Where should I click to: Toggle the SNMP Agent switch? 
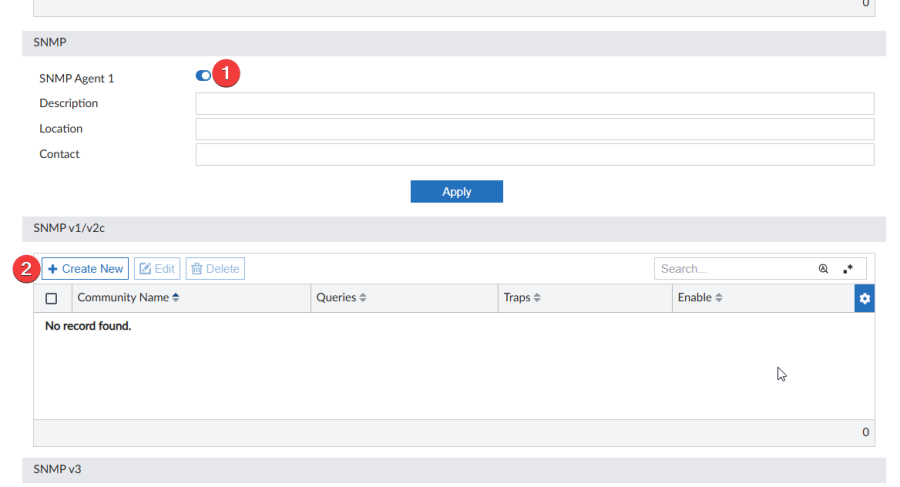coord(203,76)
